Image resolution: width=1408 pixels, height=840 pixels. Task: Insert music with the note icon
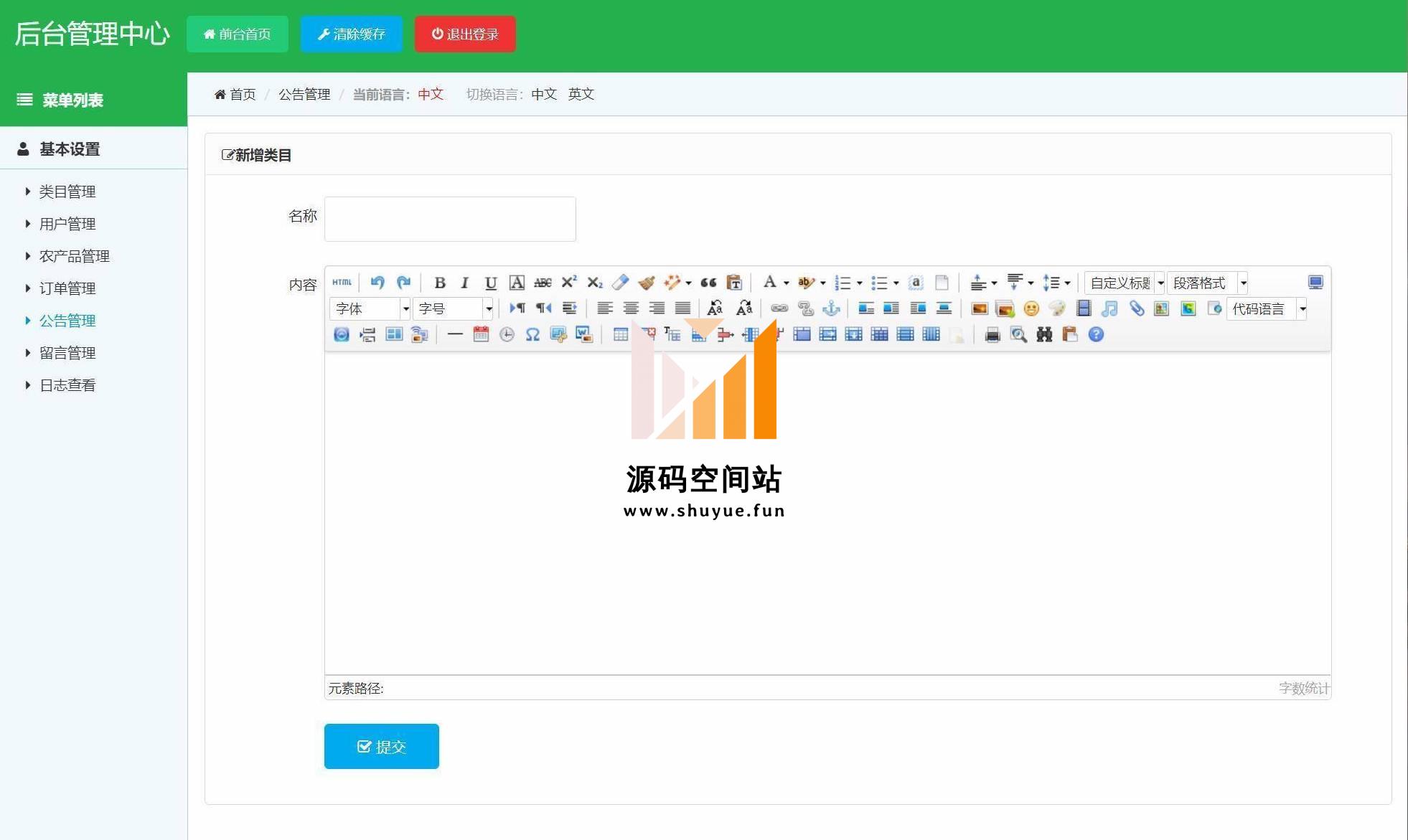pyautogui.click(x=1109, y=308)
